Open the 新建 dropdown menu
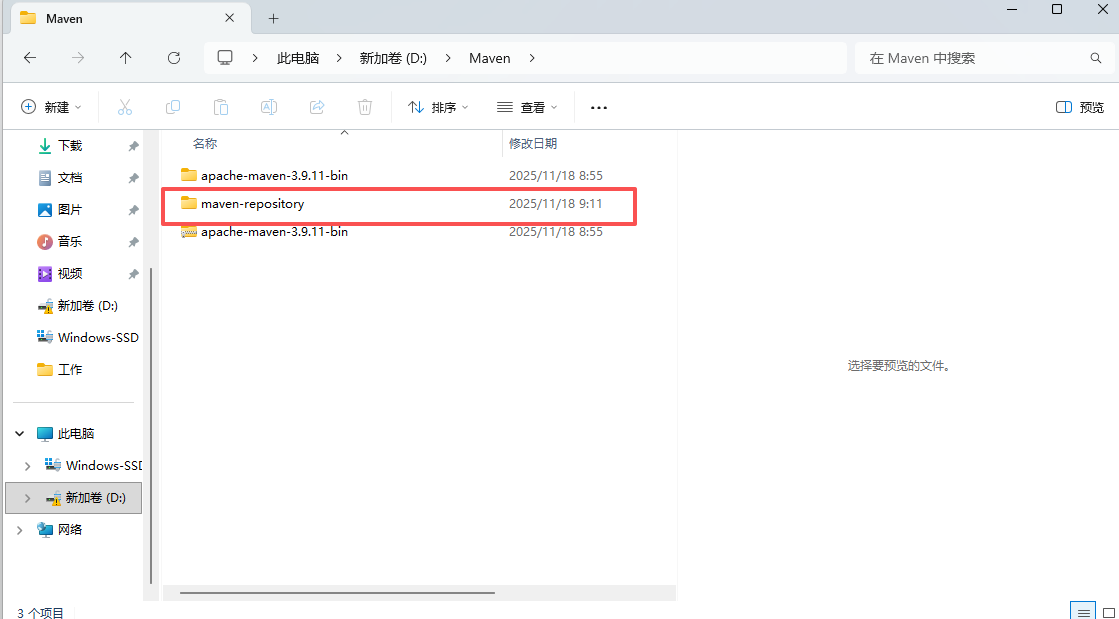The image size is (1119, 619). click(52, 107)
